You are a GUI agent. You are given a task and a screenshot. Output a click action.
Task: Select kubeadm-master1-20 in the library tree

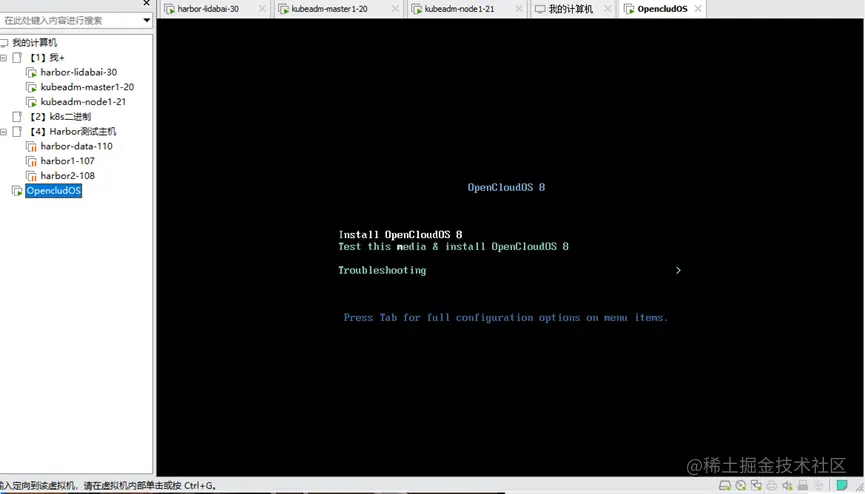tap(87, 87)
